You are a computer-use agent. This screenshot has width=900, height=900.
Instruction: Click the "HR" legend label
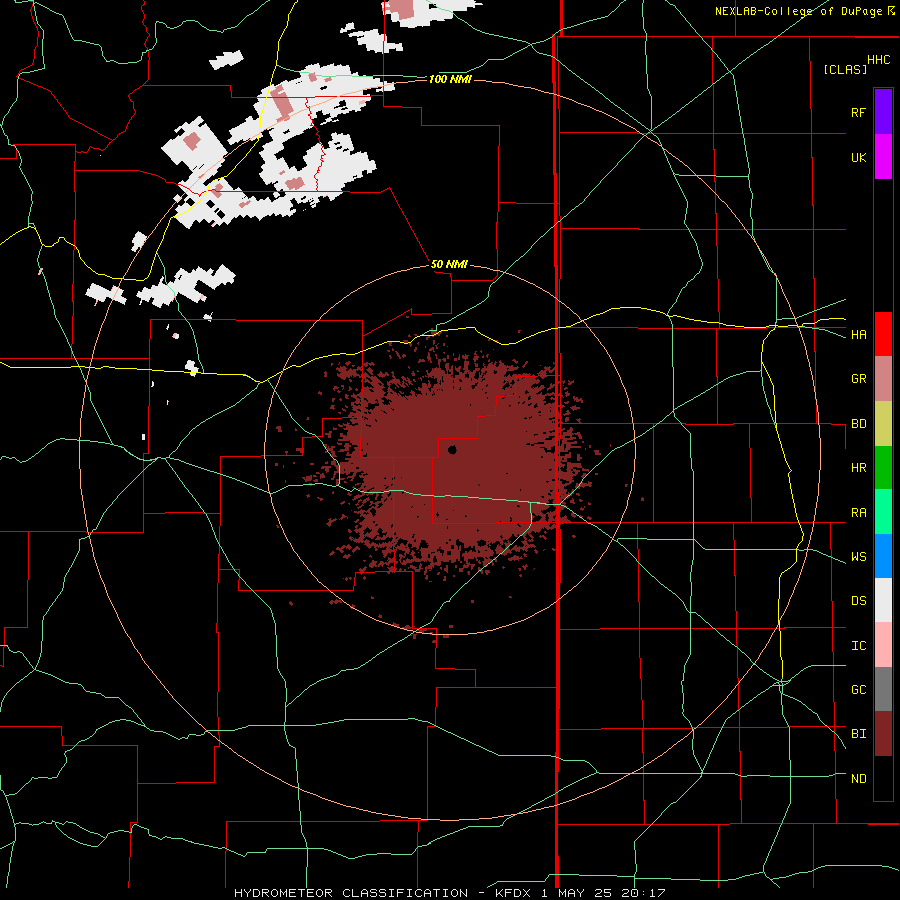pos(858,468)
